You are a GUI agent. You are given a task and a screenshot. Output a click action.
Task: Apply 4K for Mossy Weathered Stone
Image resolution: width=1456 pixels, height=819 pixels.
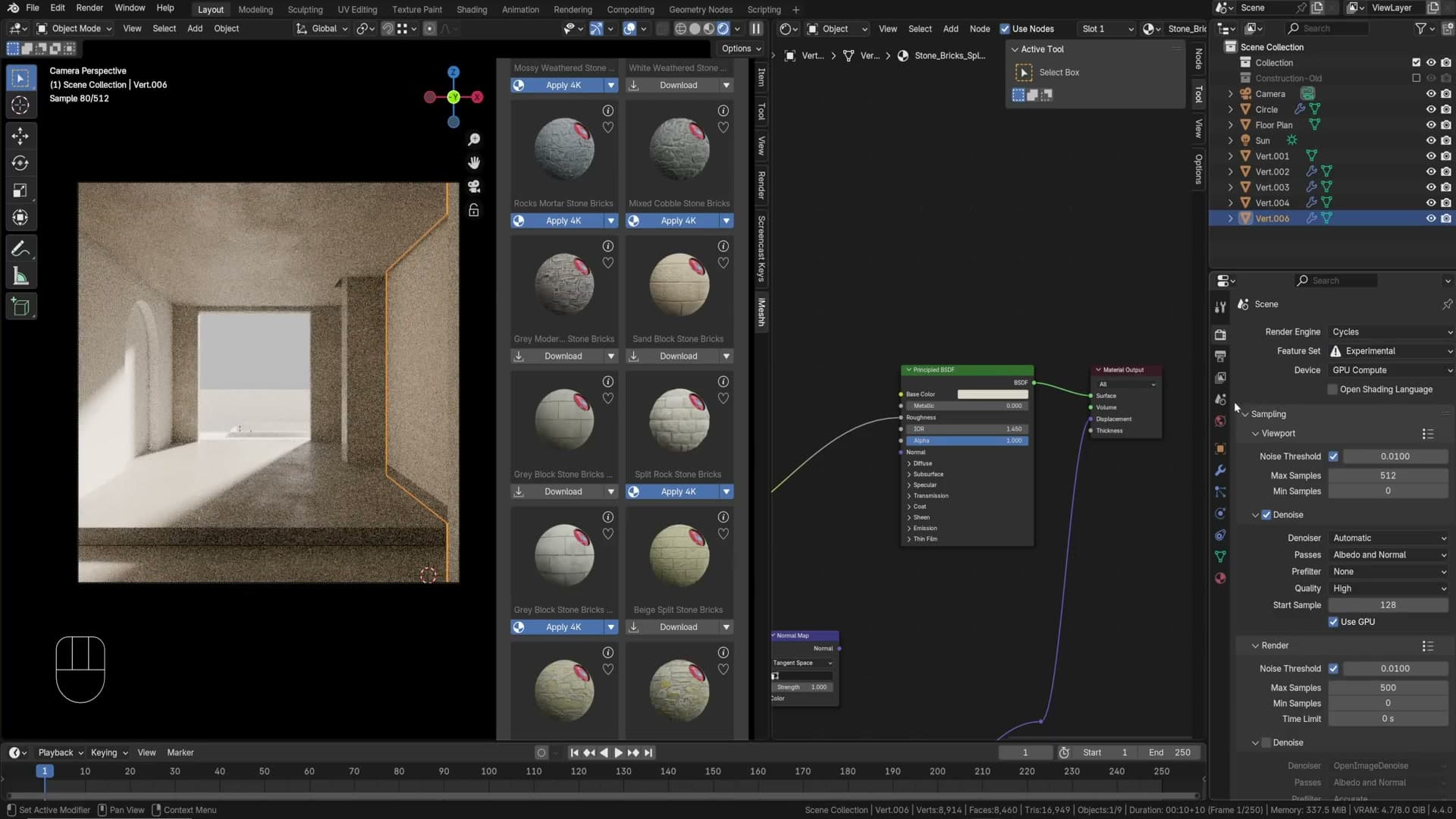pos(556,86)
